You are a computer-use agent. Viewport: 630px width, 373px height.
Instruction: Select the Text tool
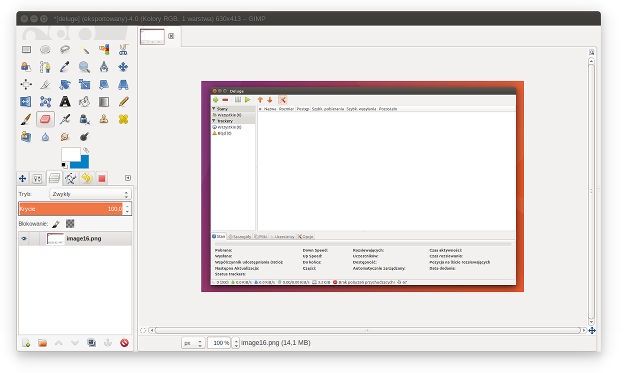tap(65, 102)
